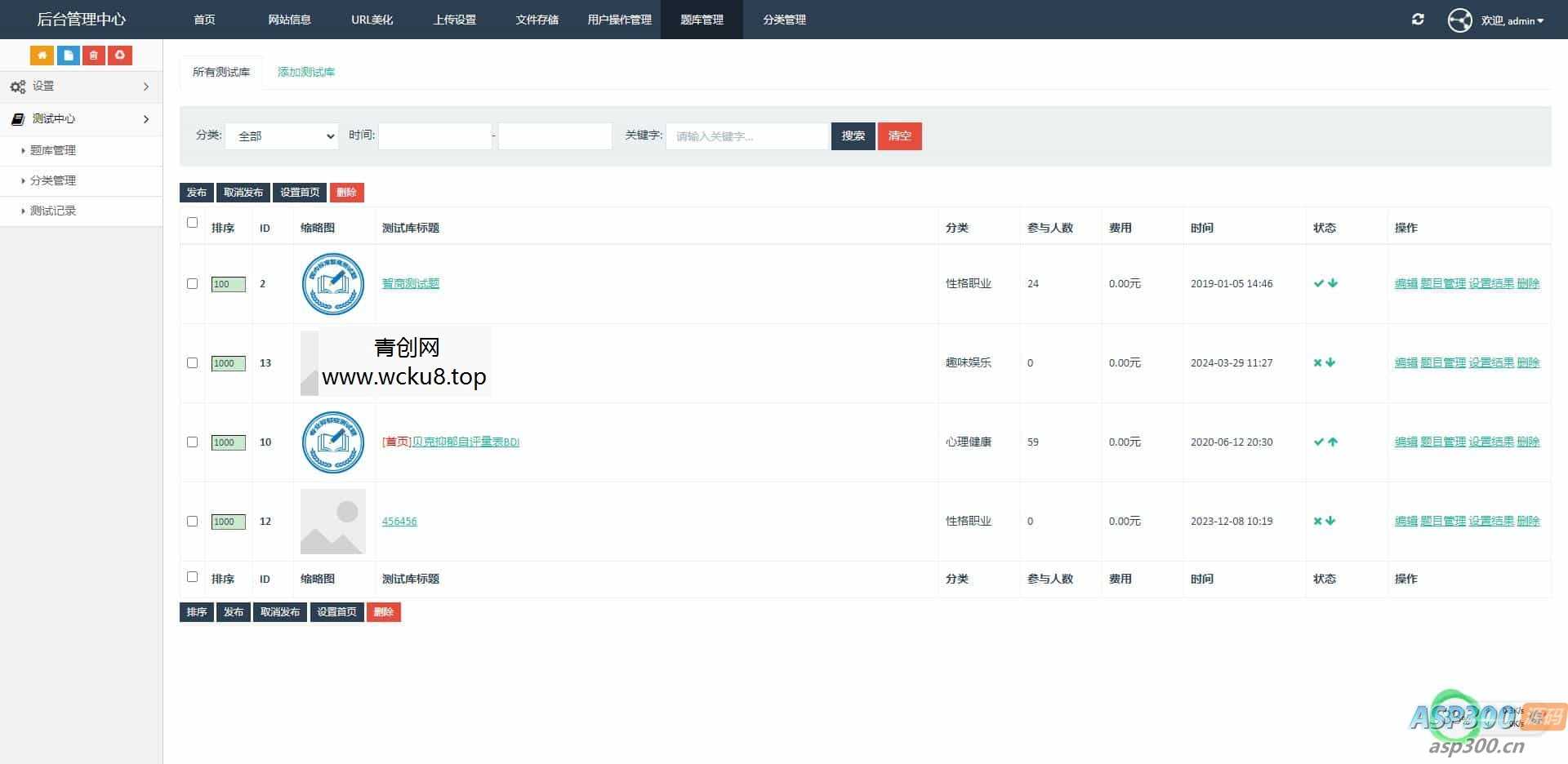Toggle the select-all checkbox in table header
Image resolution: width=1568 pixels, height=764 pixels.
click(193, 223)
